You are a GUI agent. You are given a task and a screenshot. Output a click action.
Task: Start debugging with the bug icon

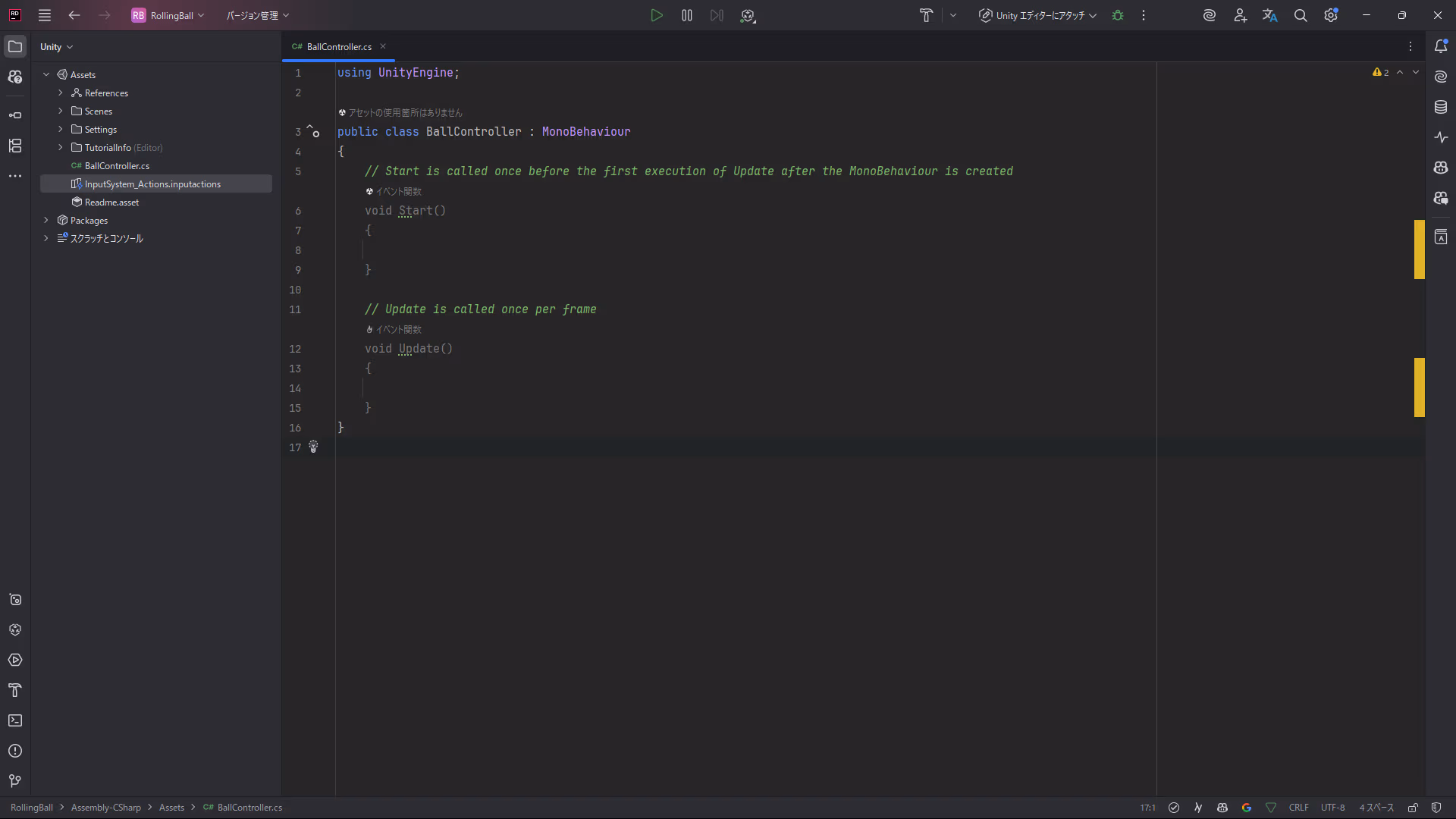point(1118,15)
